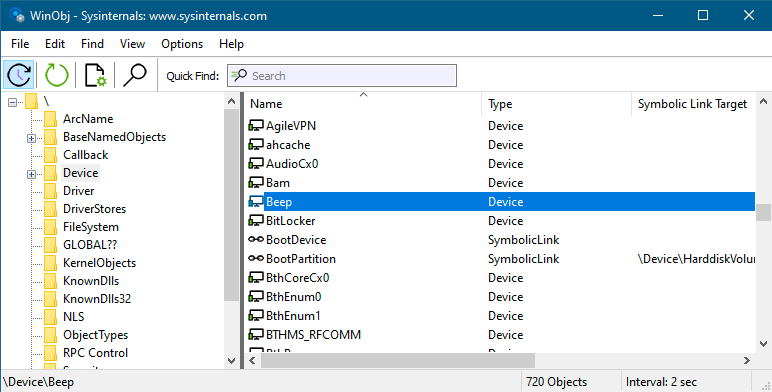Click the tree pane vertical scrollbar thumb
This screenshot has width=772, height=392.
[x=231, y=205]
